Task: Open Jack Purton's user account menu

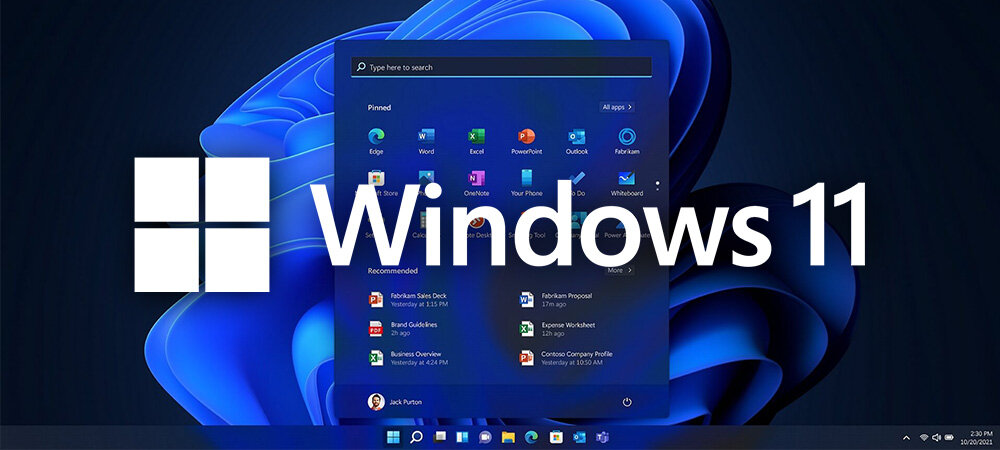Action: coord(395,402)
